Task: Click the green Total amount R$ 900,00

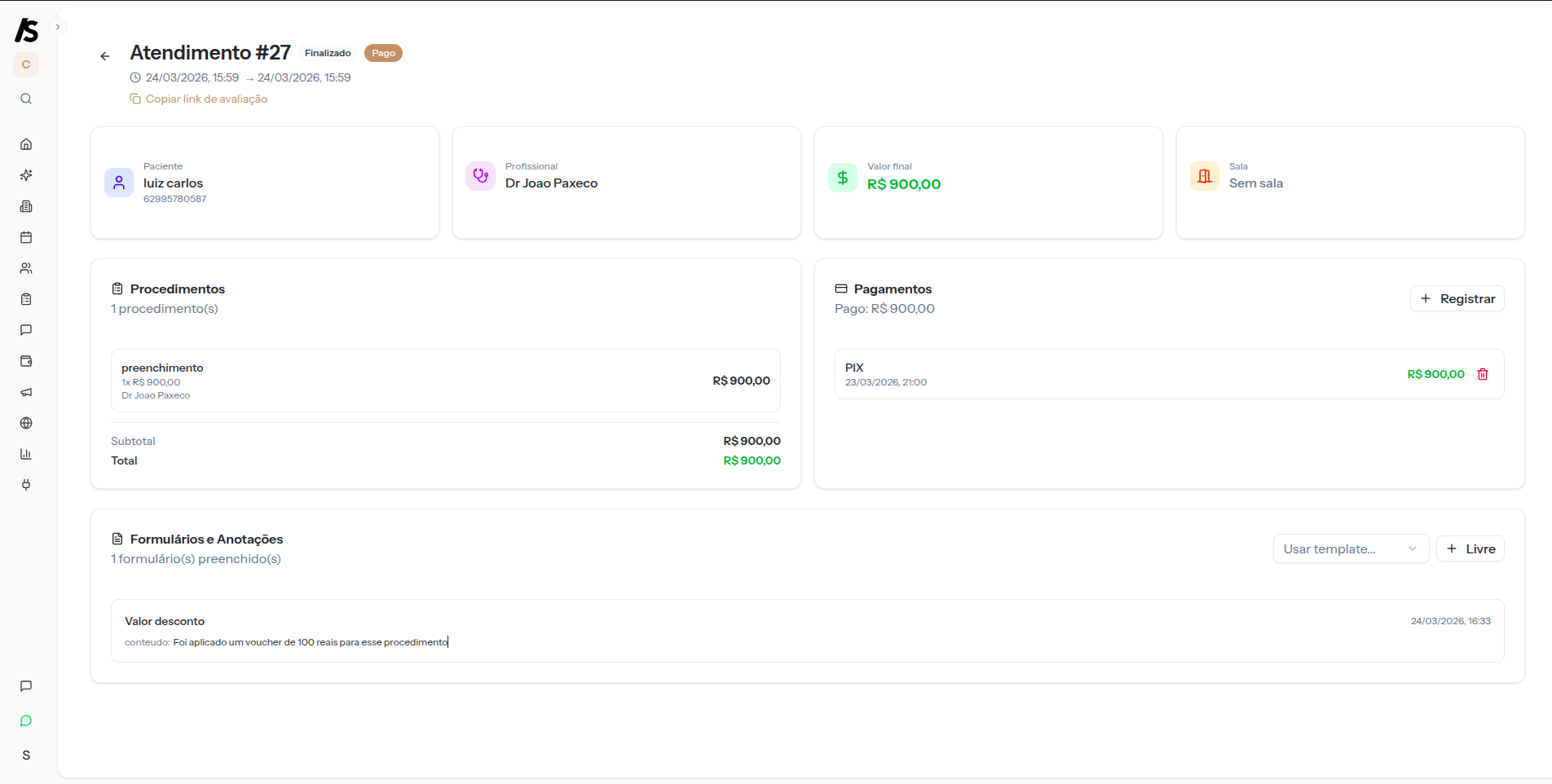Action: 752,460
